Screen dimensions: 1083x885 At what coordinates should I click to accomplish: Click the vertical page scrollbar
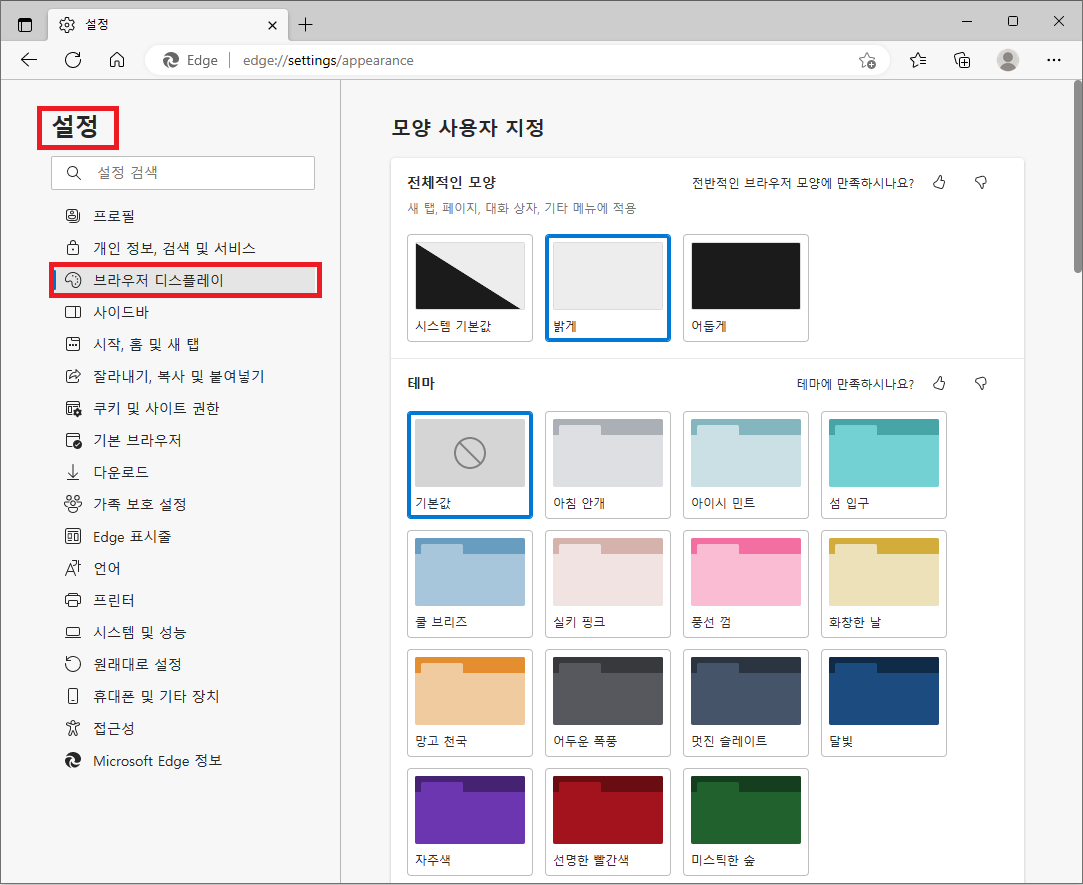1077,177
